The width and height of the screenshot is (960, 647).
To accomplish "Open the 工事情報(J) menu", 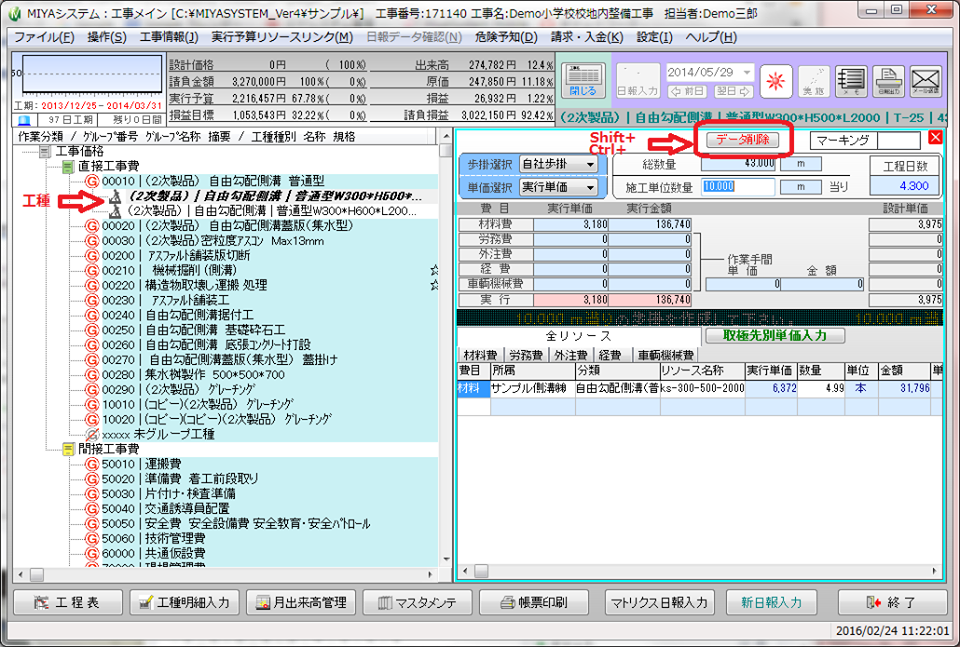I will pos(169,37).
